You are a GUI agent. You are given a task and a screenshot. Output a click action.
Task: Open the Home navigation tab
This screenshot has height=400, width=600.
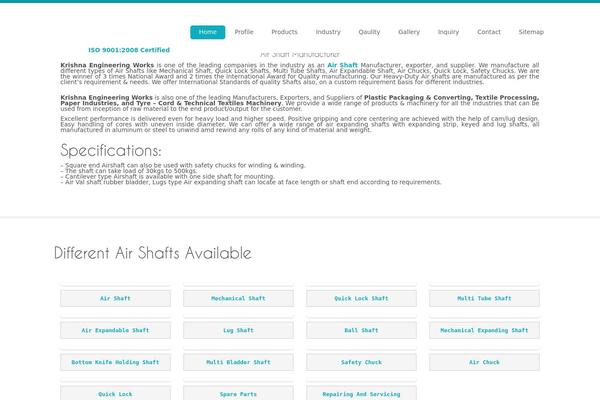click(x=207, y=32)
